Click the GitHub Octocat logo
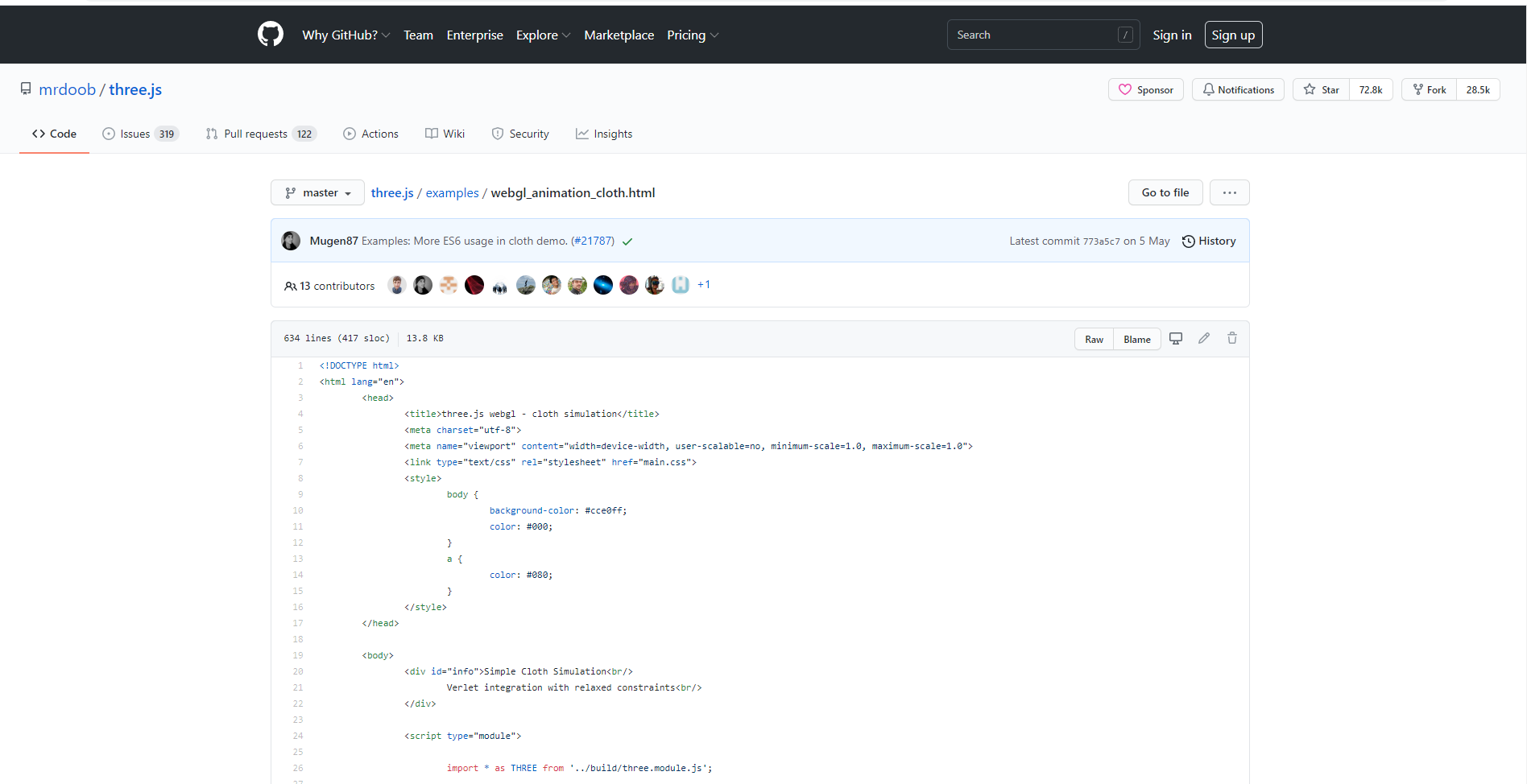This screenshot has width=1527, height=784. (x=271, y=35)
